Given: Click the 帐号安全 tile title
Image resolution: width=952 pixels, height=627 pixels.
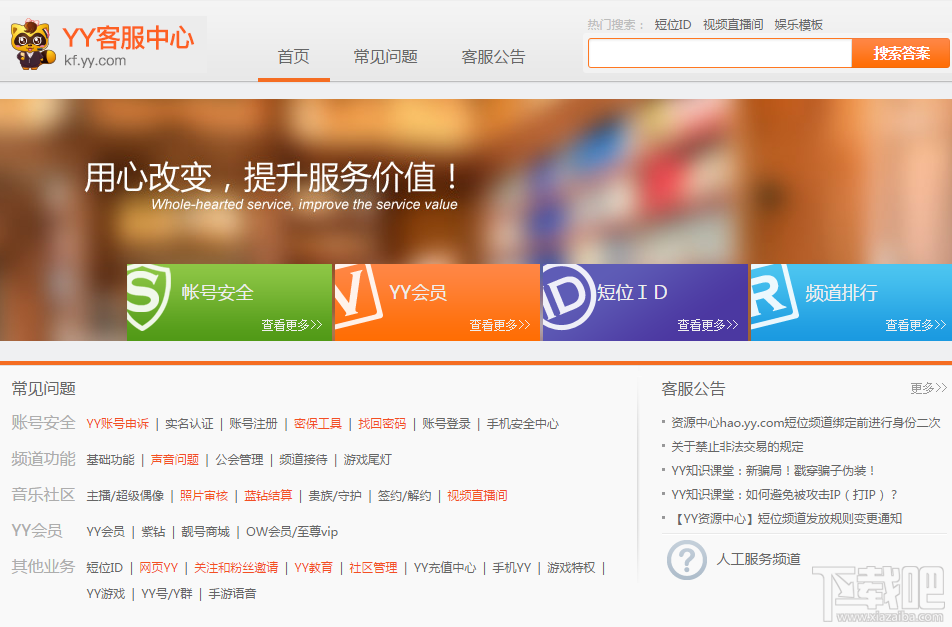Looking at the screenshot, I should (x=217, y=293).
